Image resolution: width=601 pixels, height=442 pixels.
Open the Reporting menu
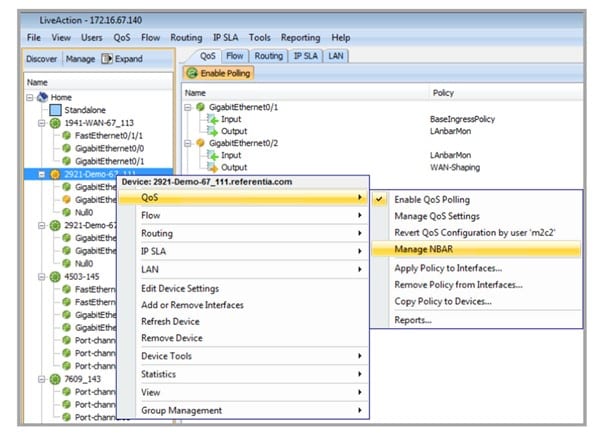click(x=300, y=38)
